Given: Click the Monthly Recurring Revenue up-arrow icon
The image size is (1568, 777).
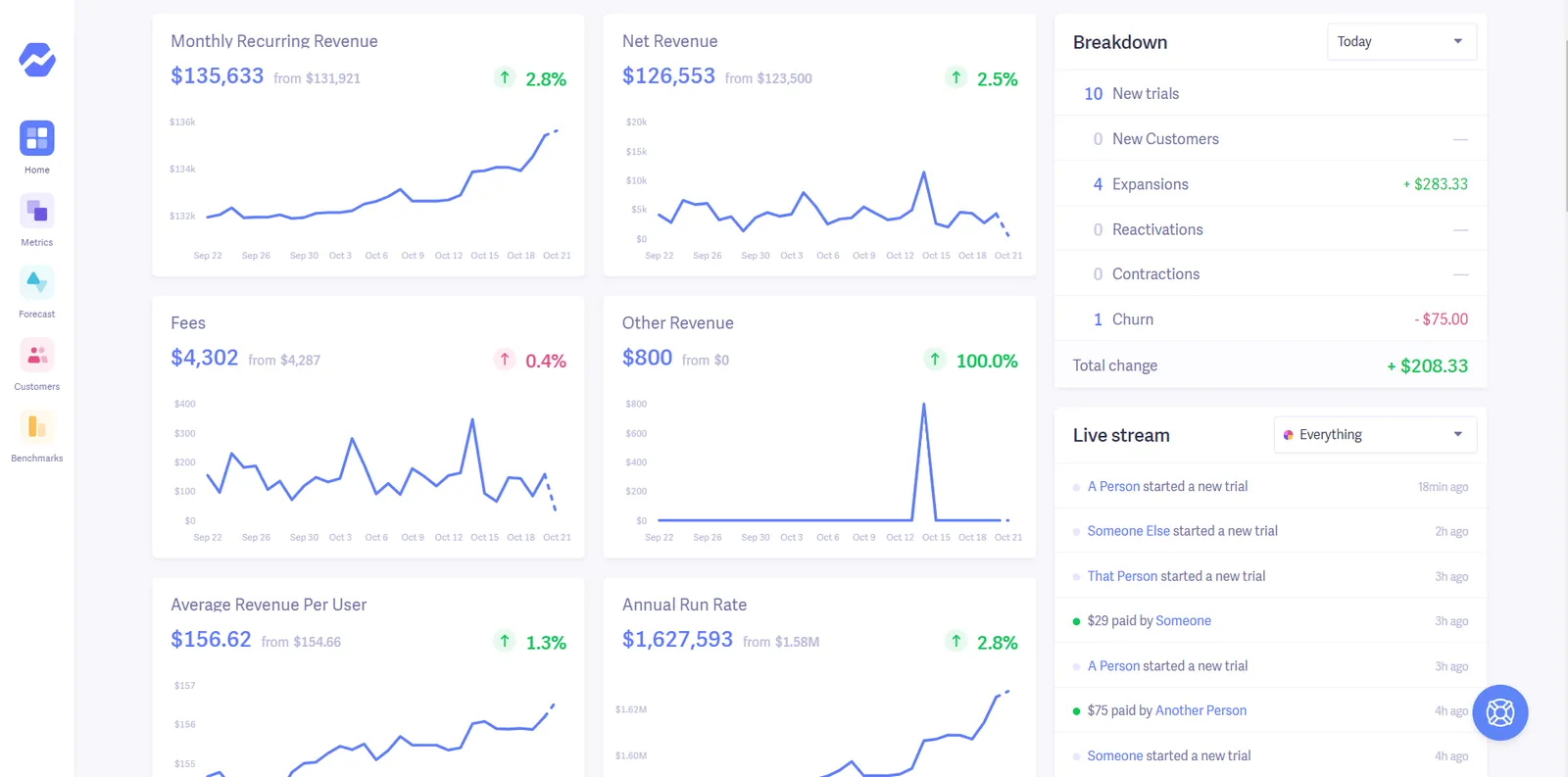Looking at the screenshot, I should [x=505, y=77].
